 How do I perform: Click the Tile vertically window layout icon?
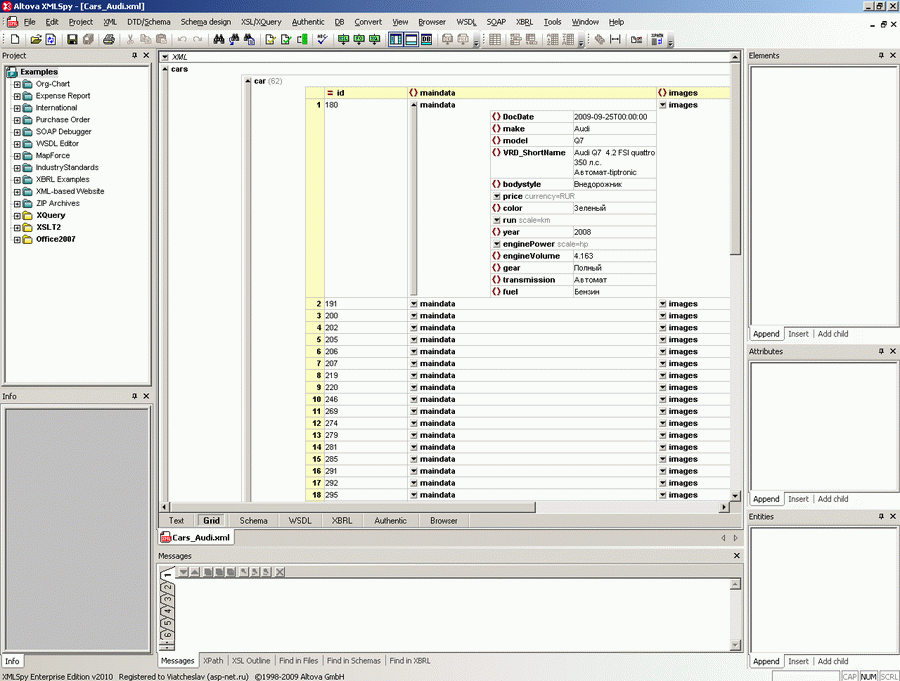coord(395,39)
